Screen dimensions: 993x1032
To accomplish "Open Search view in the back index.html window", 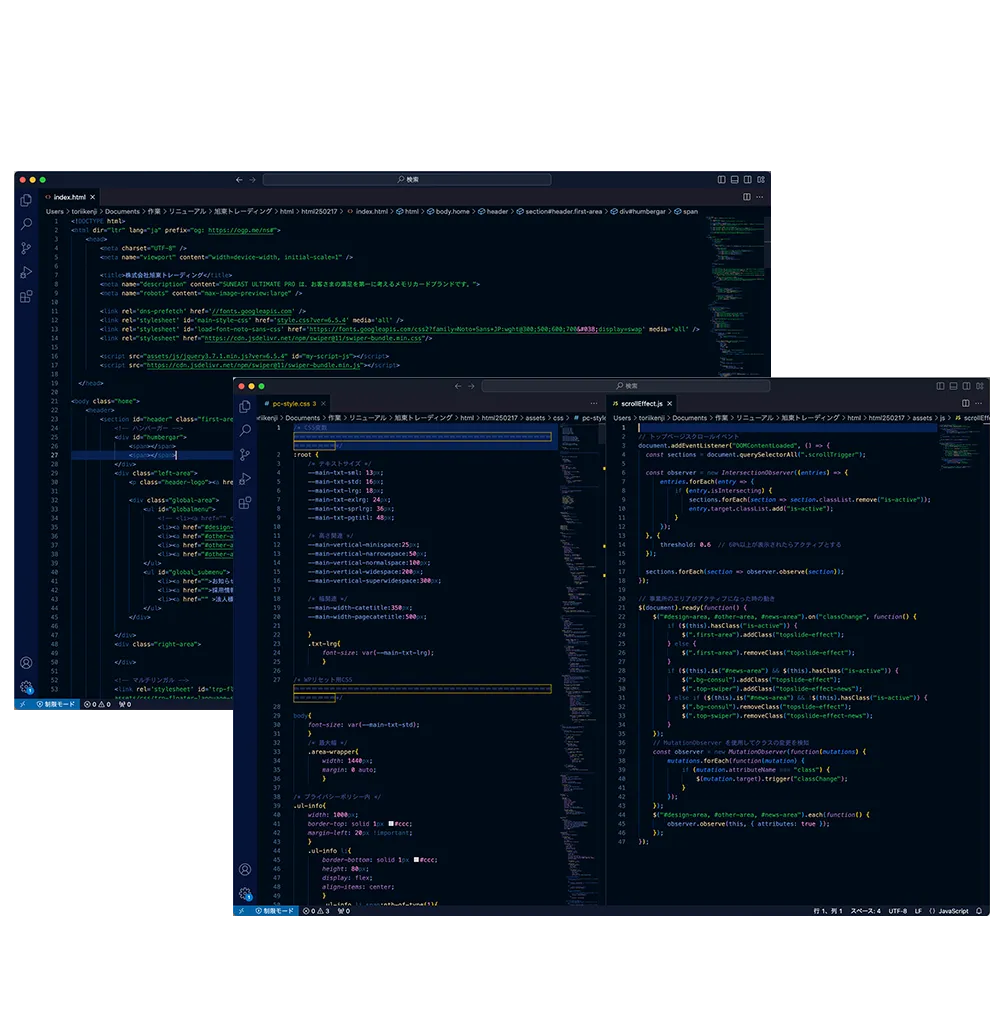I will [x=26, y=224].
